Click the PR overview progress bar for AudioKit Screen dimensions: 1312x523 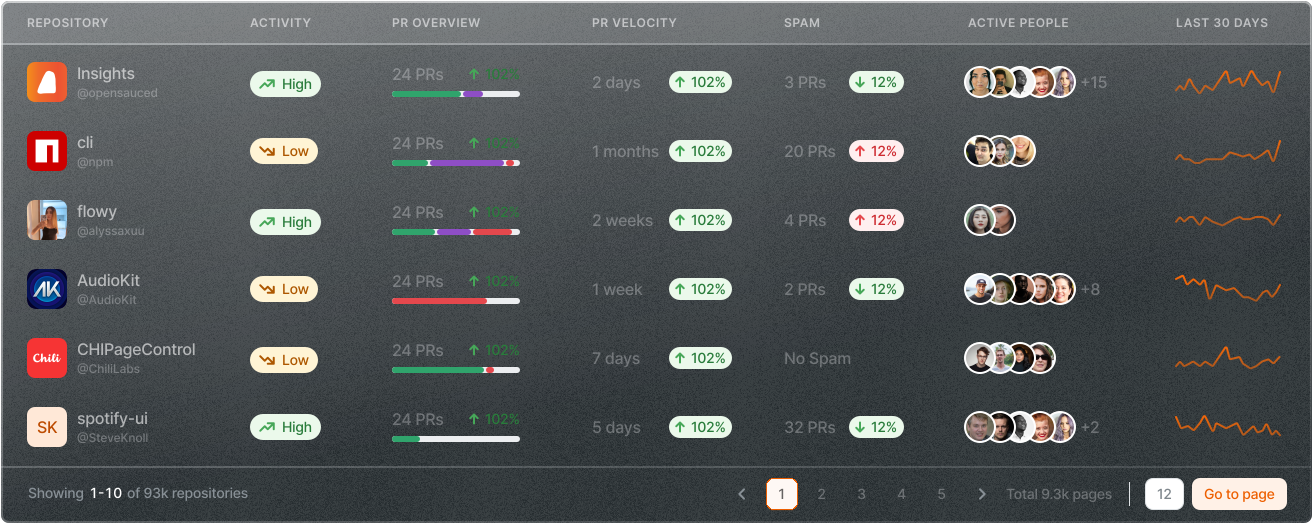click(455, 300)
